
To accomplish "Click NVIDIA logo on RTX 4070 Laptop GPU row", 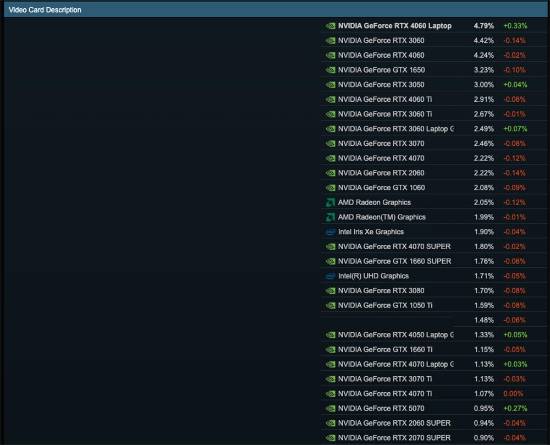I will (x=330, y=364).
